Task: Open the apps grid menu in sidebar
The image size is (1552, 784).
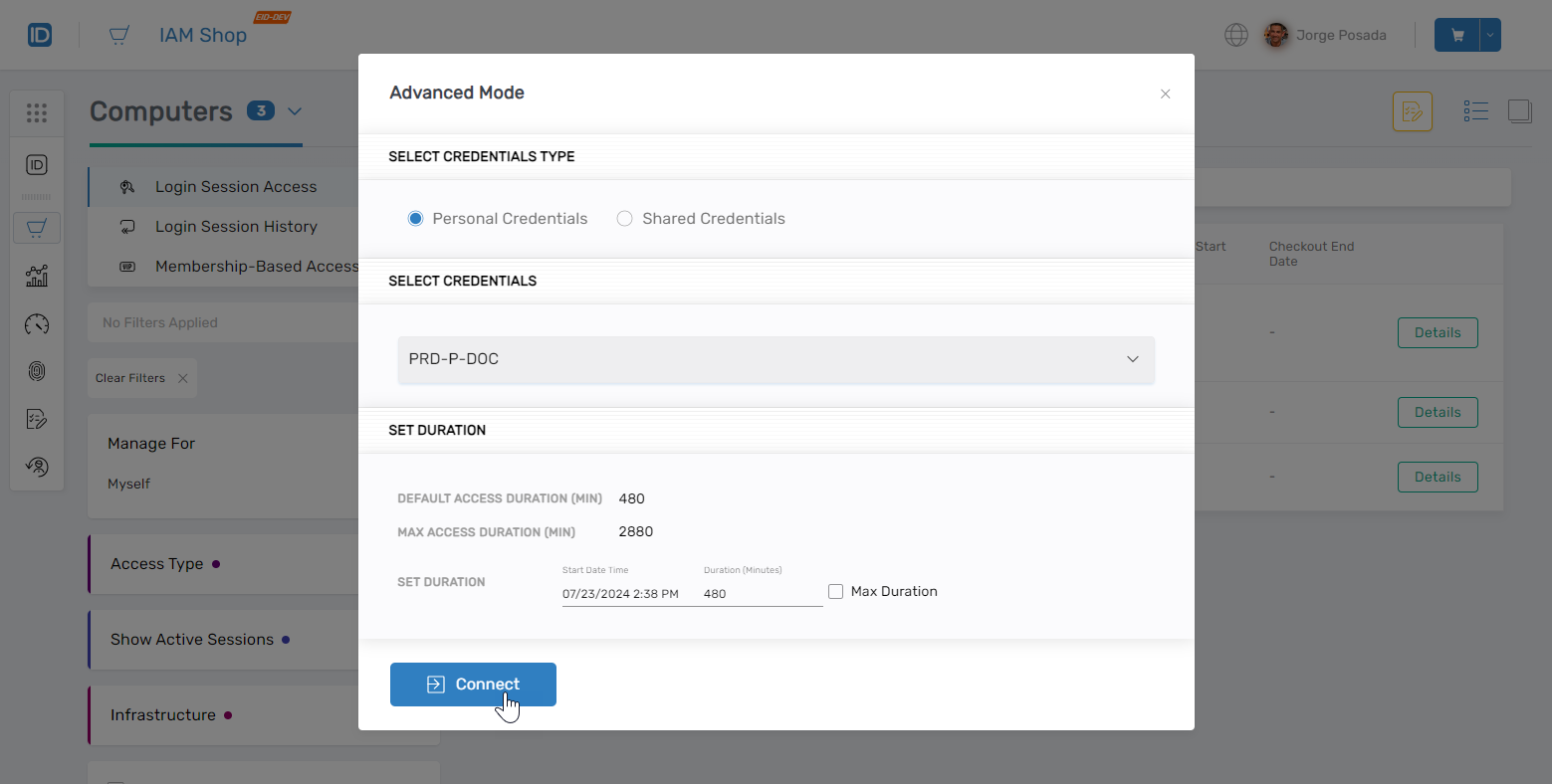Action: point(37,112)
